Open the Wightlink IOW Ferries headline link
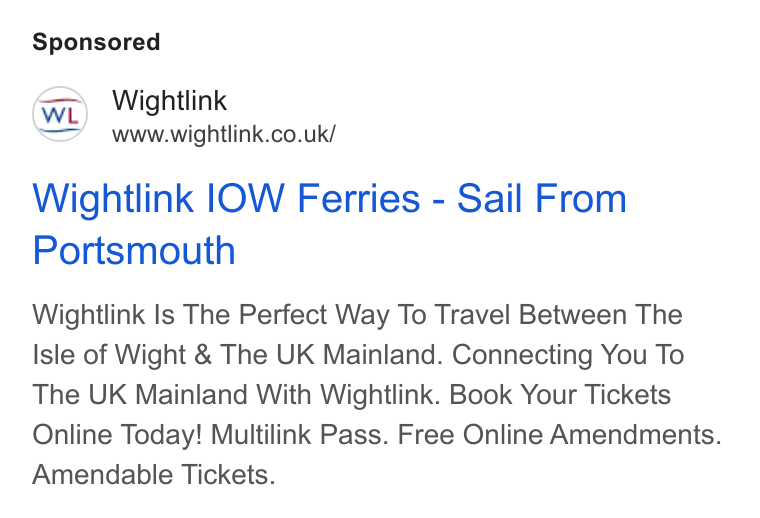Viewport: 760px width, 518px height. tap(330, 224)
